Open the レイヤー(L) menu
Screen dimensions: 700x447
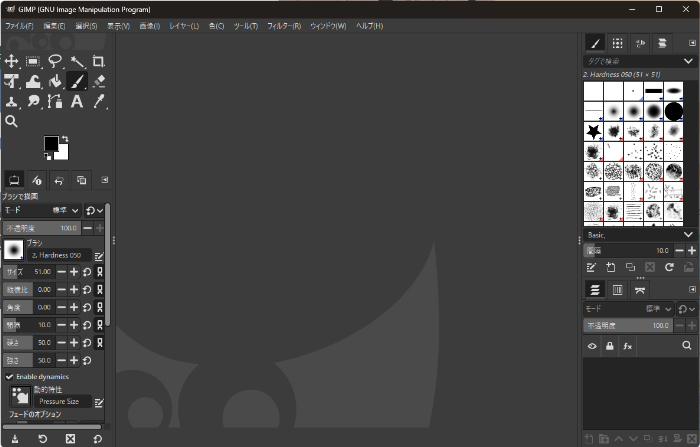point(183,25)
